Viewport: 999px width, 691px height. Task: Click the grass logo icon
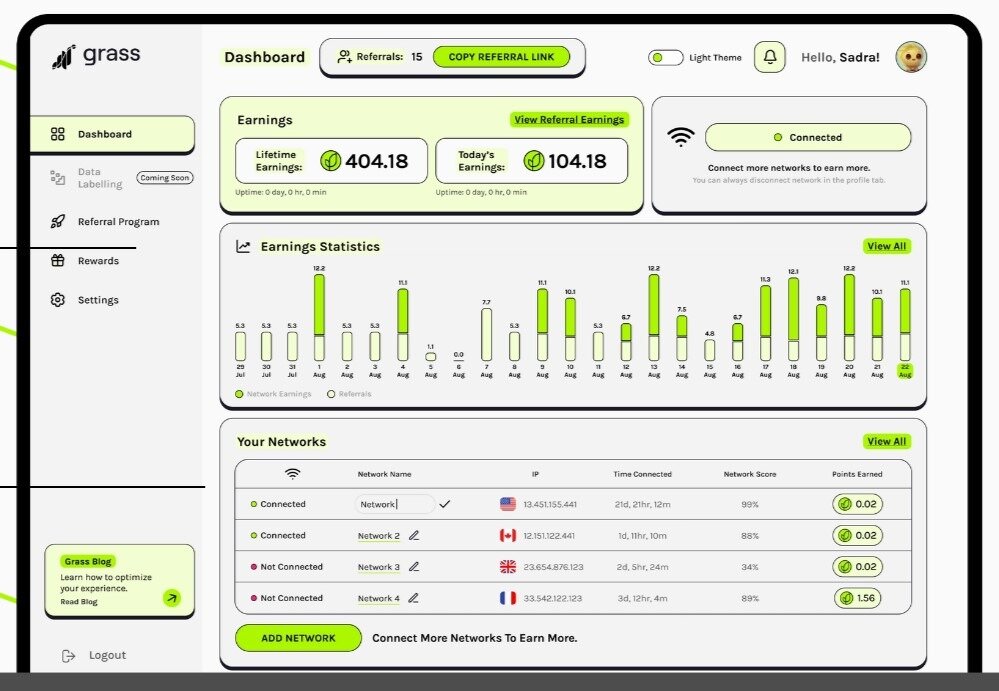(x=63, y=57)
